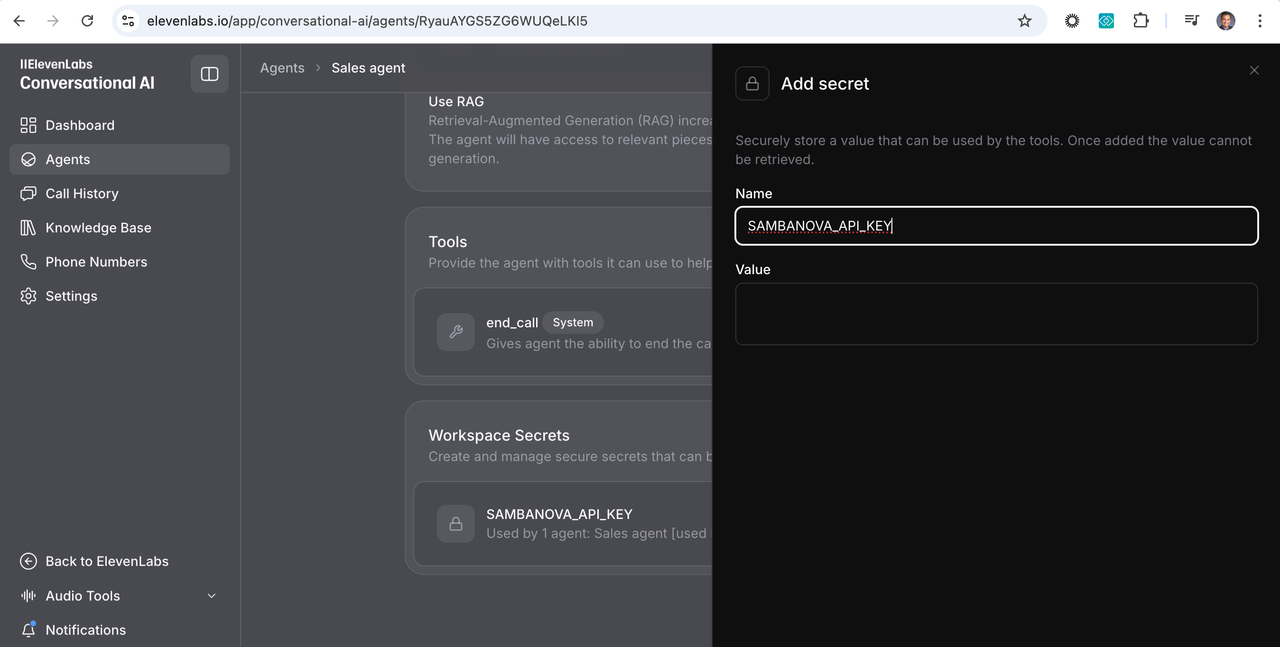Select the Agents icon in sidebar
Screen dimensions: 1280x647
click(x=30, y=159)
